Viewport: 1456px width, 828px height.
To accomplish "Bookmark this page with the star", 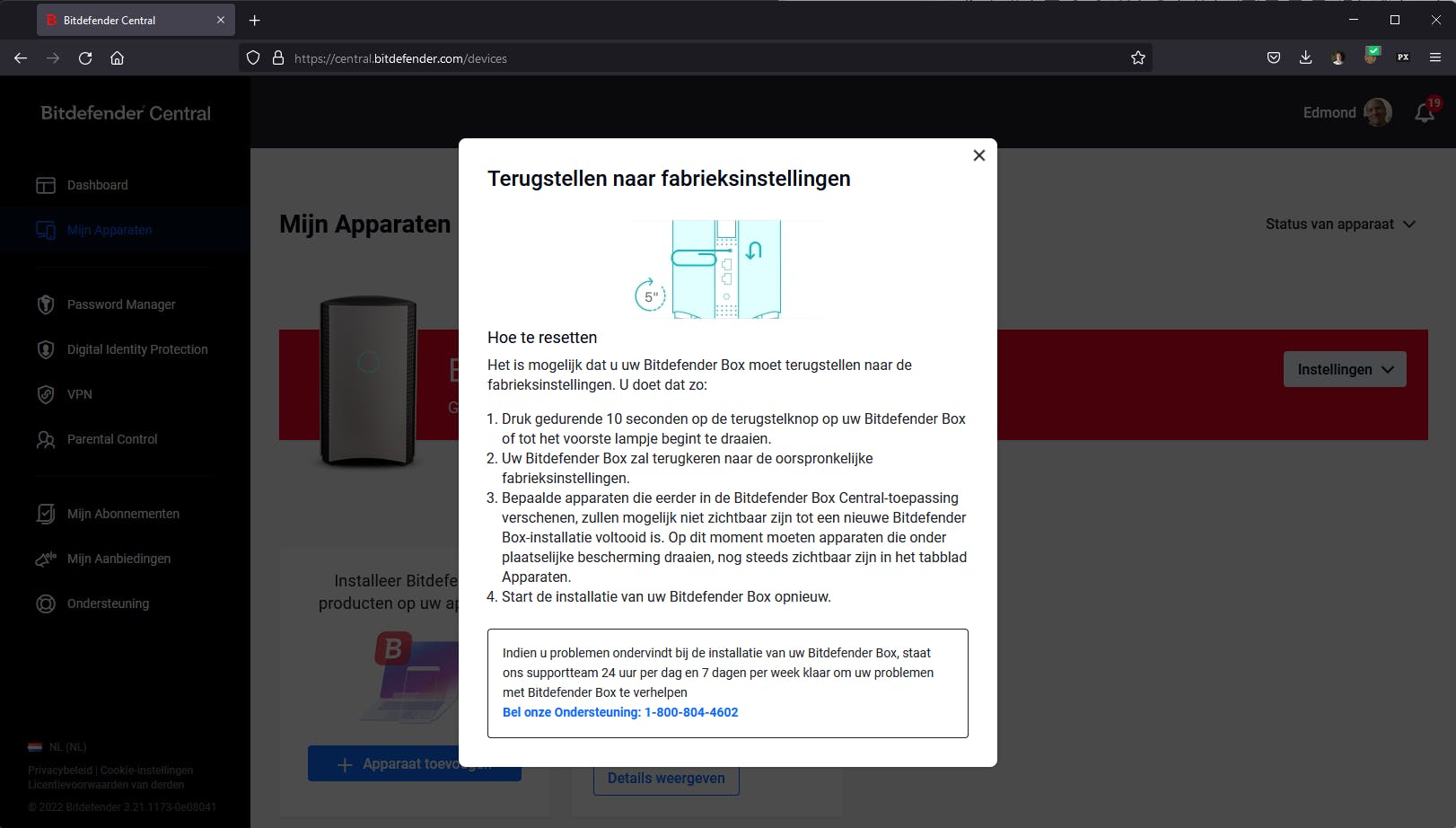I will pyautogui.click(x=1138, y=58).
